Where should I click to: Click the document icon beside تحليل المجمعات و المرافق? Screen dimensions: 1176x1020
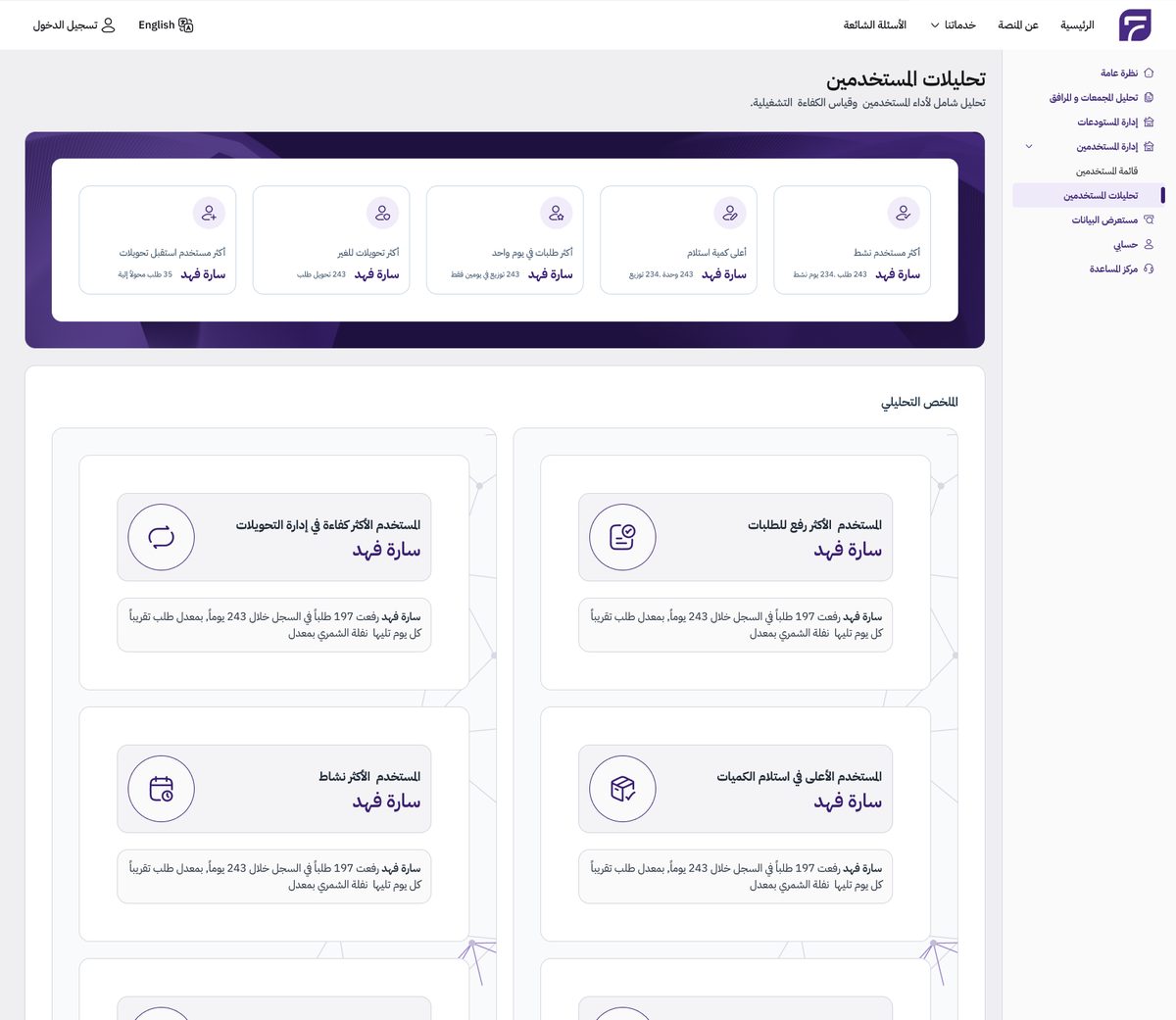[1149, 98]
